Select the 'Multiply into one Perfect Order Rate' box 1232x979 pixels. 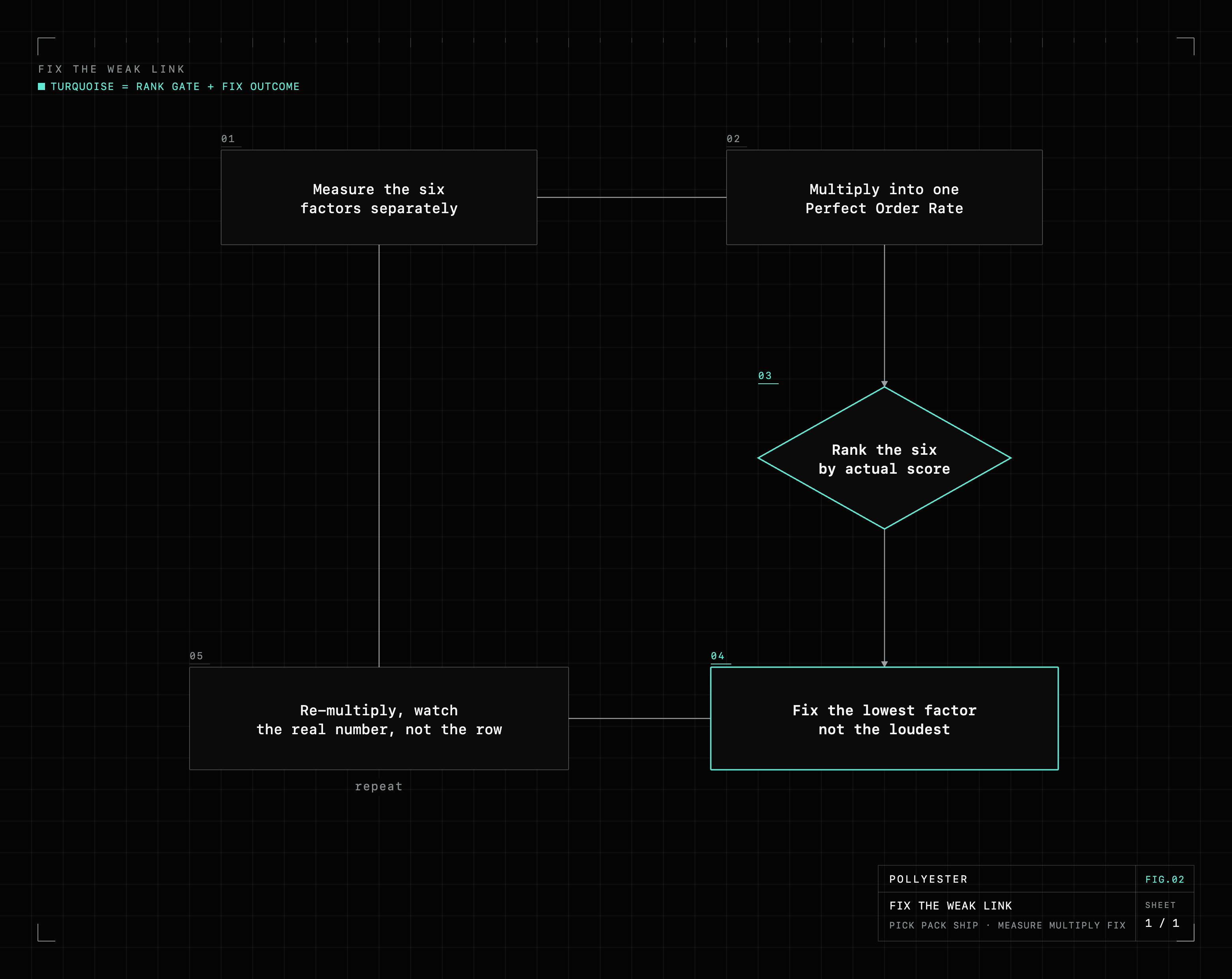pos(884,198)
